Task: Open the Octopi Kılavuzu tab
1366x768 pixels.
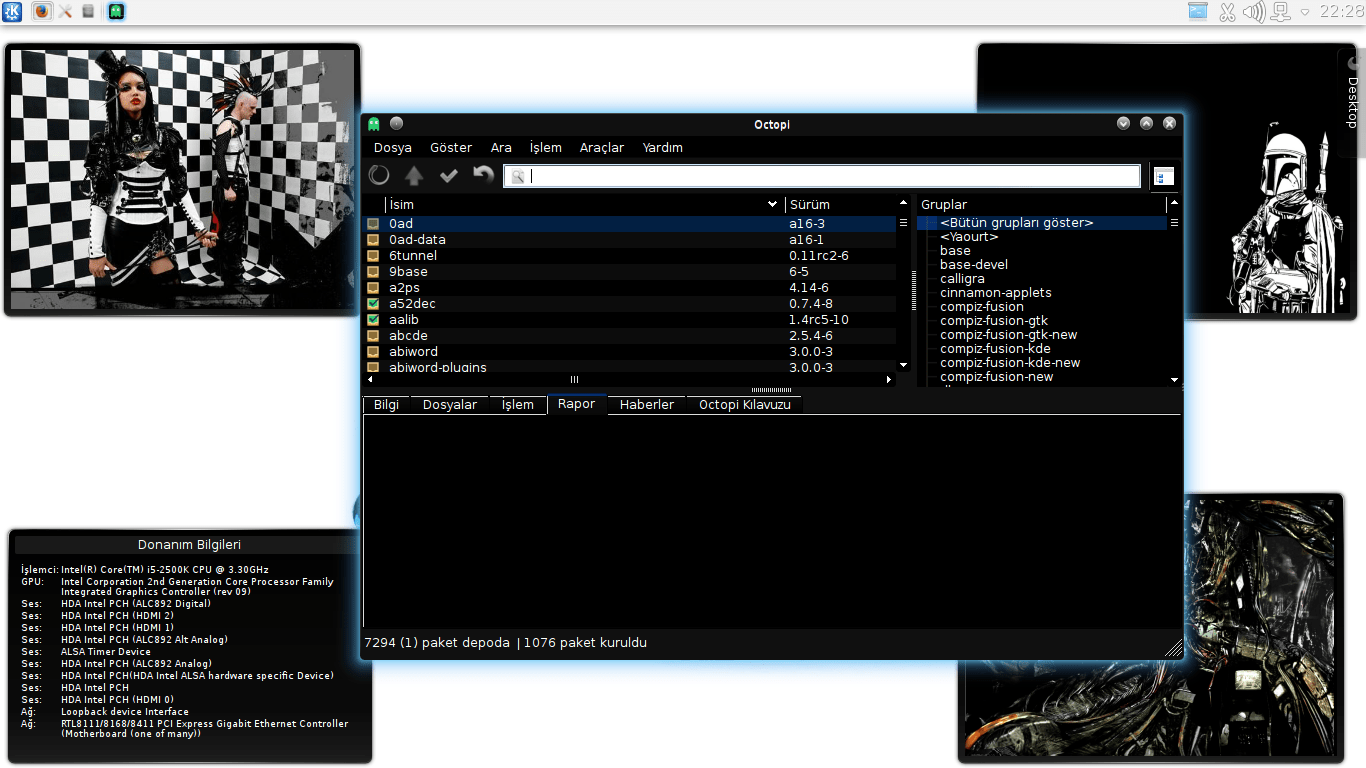Action: coord(745,405)
